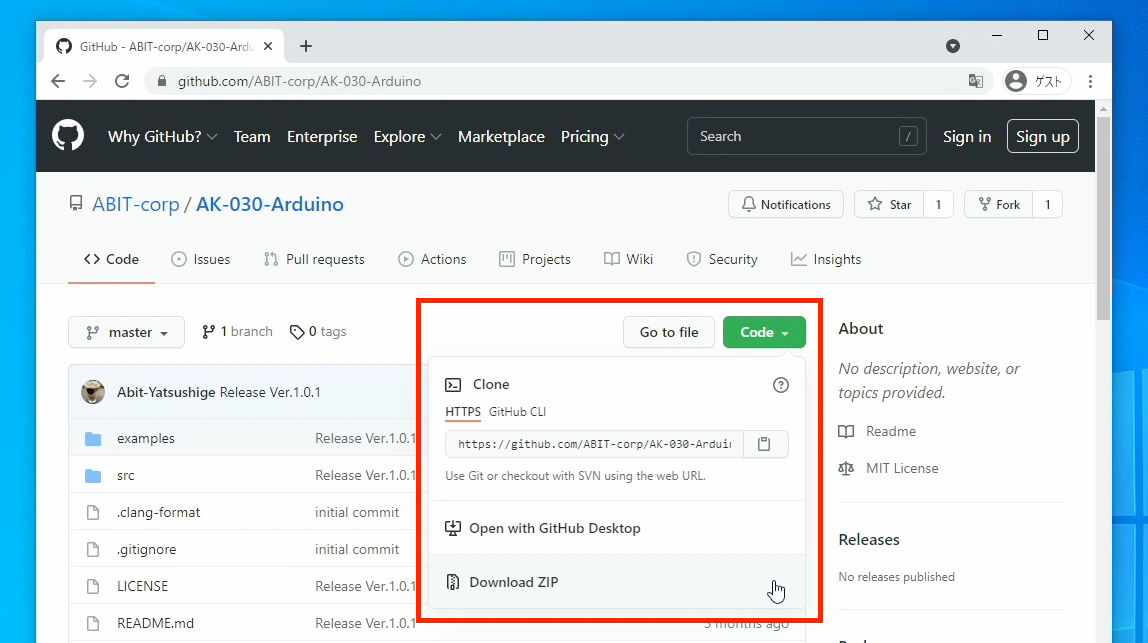
Task: Click the file icon next to README.md
Action: click(x=93, y=623)
